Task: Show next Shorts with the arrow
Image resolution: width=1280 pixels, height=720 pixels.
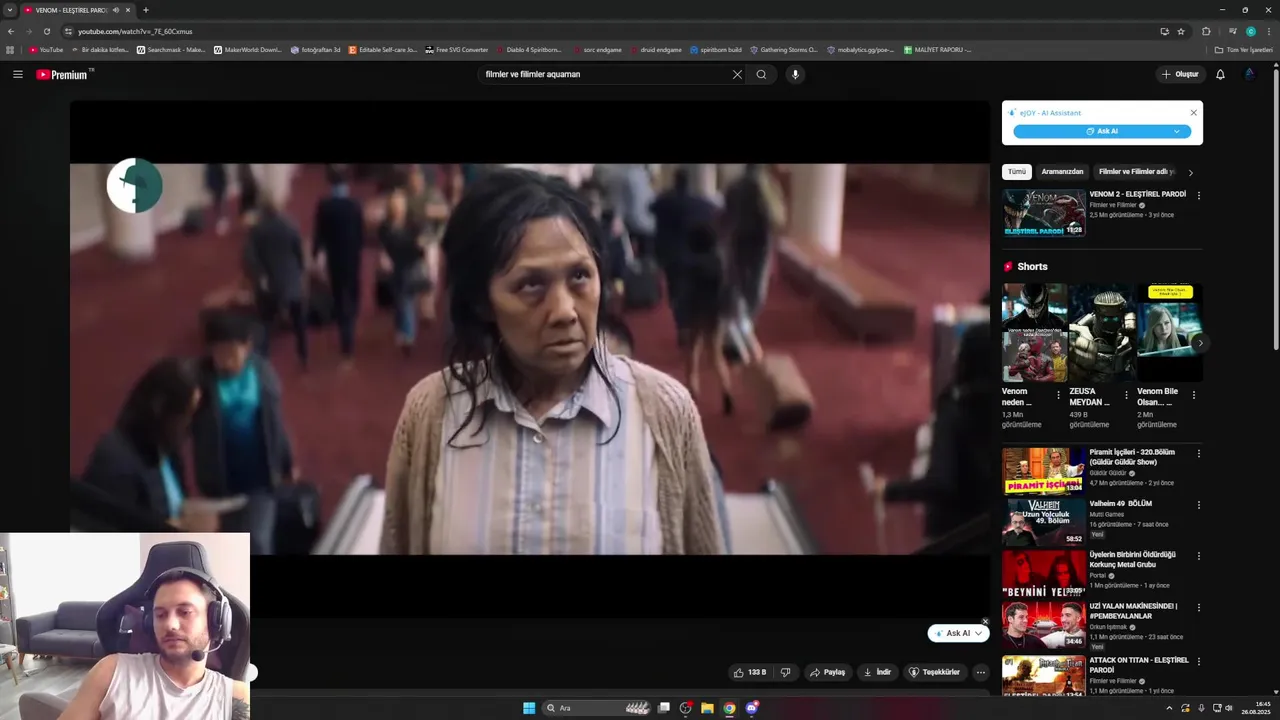Action: (1199, 343)
